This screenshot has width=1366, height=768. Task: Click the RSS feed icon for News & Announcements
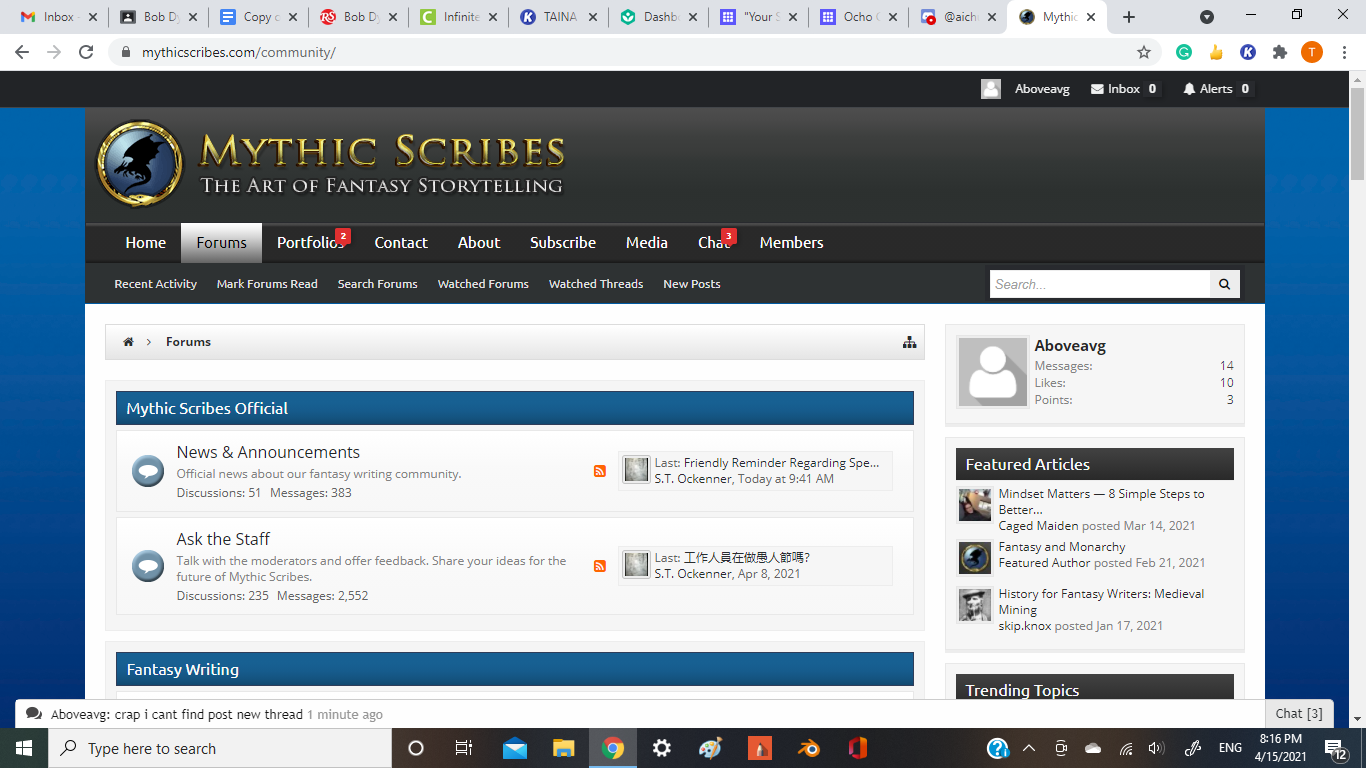point(600,471)
